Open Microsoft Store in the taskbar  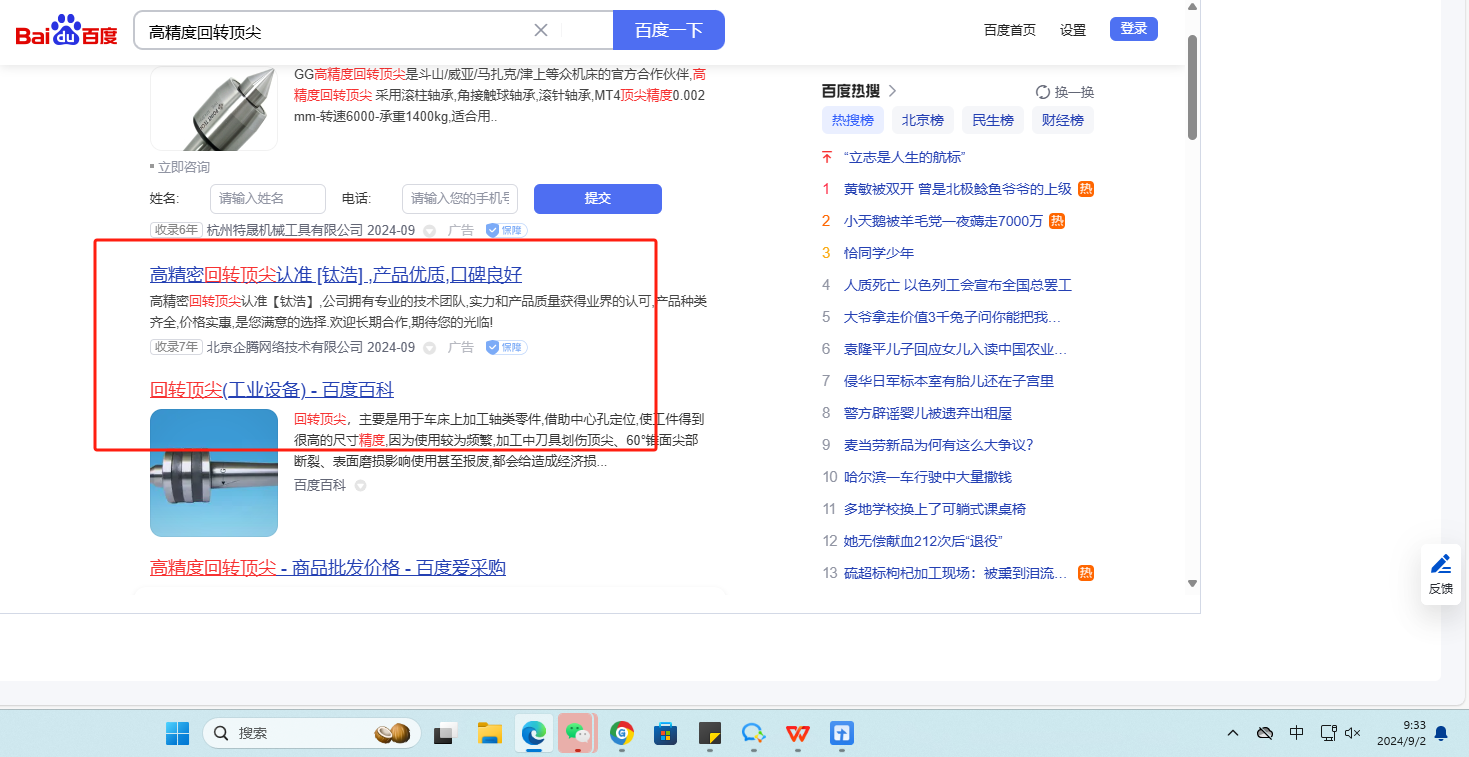(x=665, y=734)
